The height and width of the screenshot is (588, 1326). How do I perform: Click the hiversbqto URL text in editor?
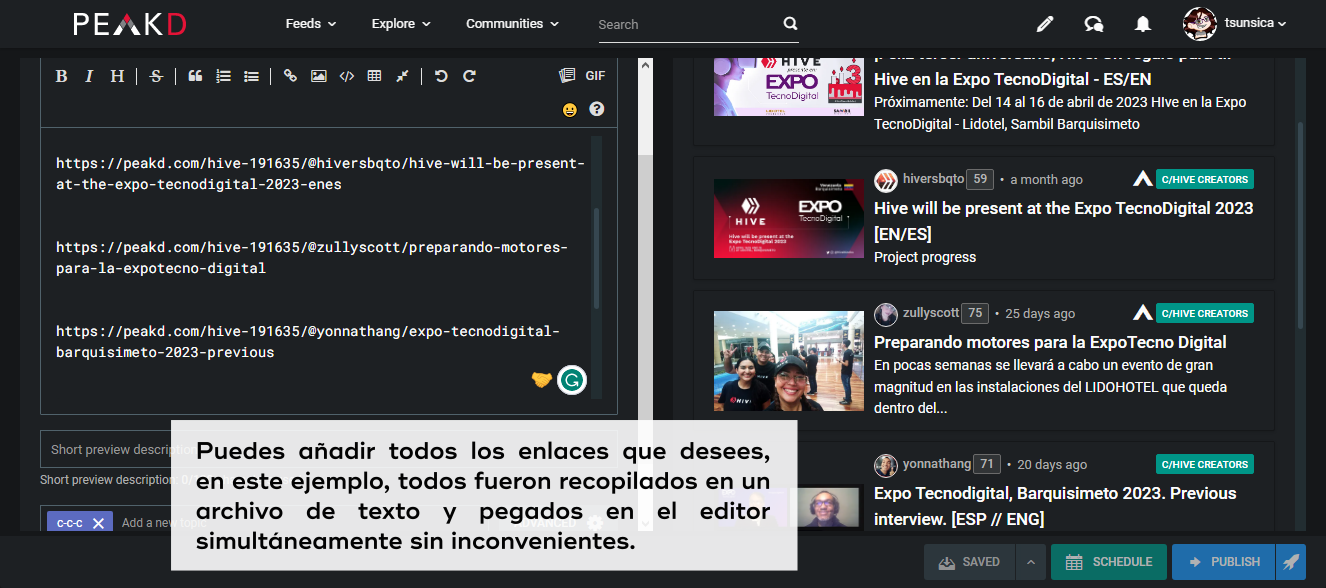tap(320, 174)
